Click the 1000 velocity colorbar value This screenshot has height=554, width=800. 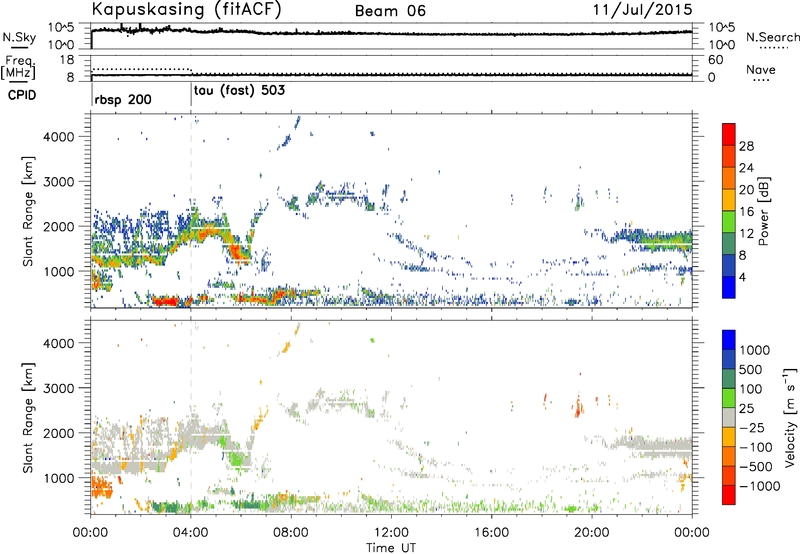pyautogui.click(x=755, y=350)
